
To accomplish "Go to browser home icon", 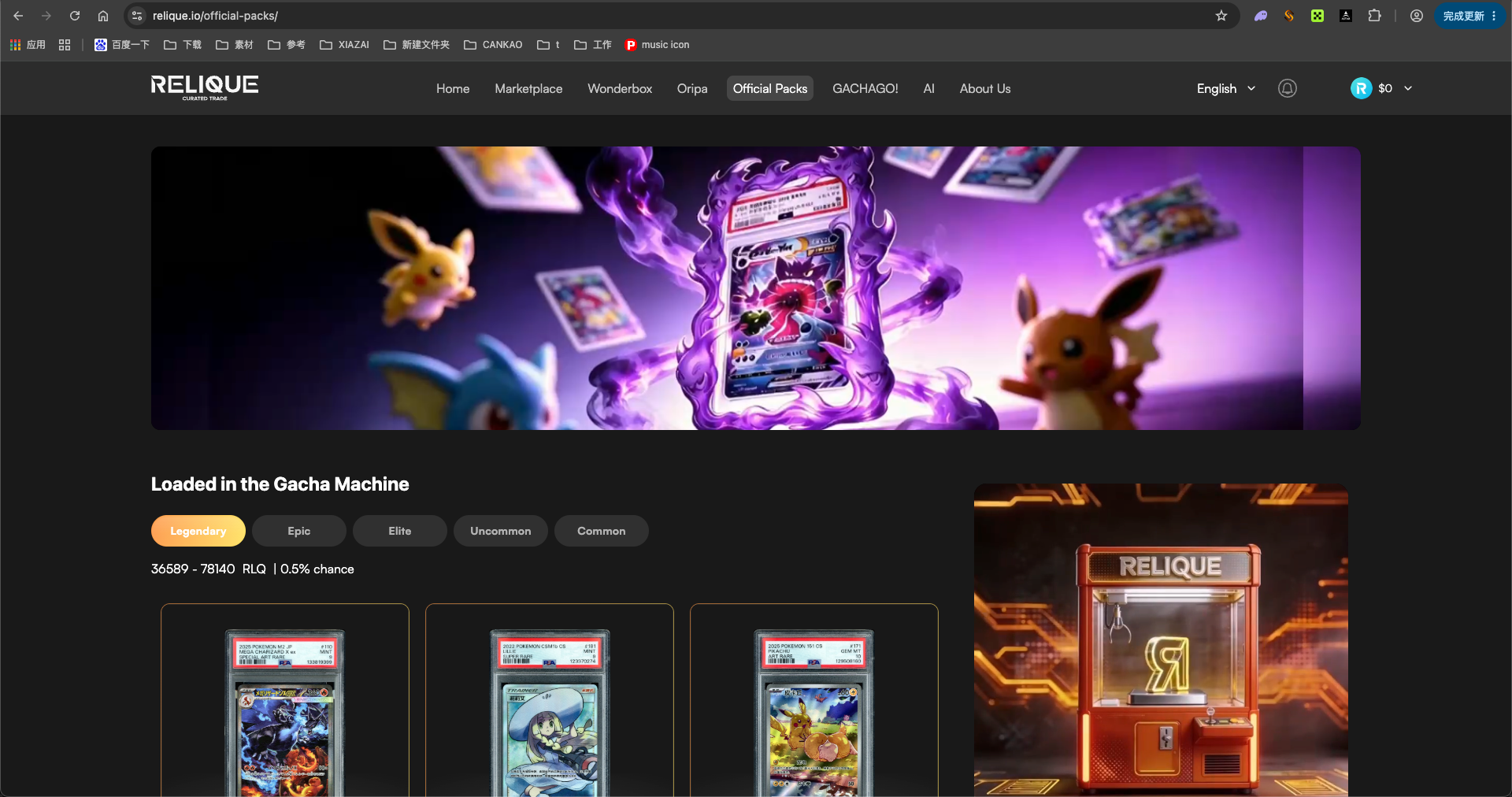I will click(103, 16).
